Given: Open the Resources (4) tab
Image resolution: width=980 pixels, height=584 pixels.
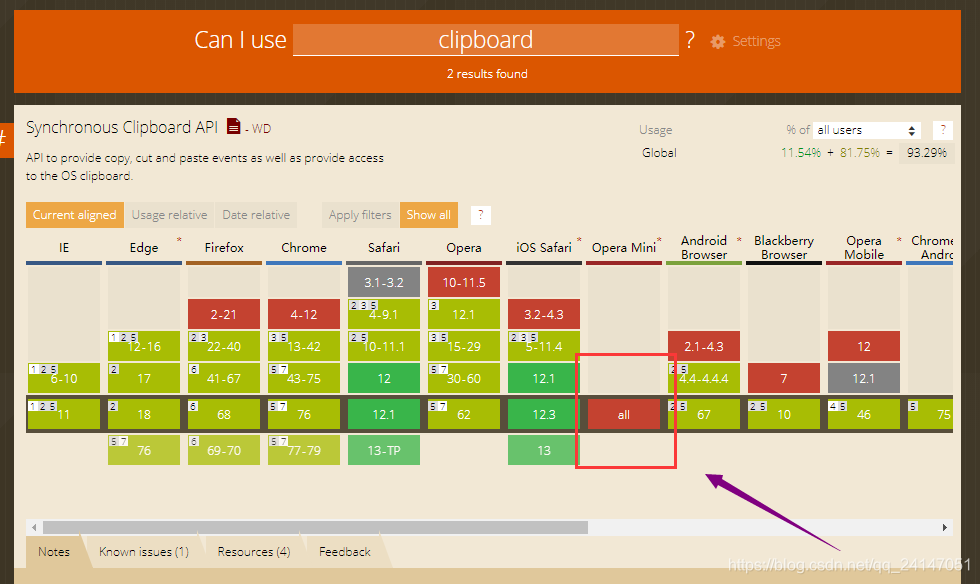Looking at the screenshot, I should coord(254,551).
